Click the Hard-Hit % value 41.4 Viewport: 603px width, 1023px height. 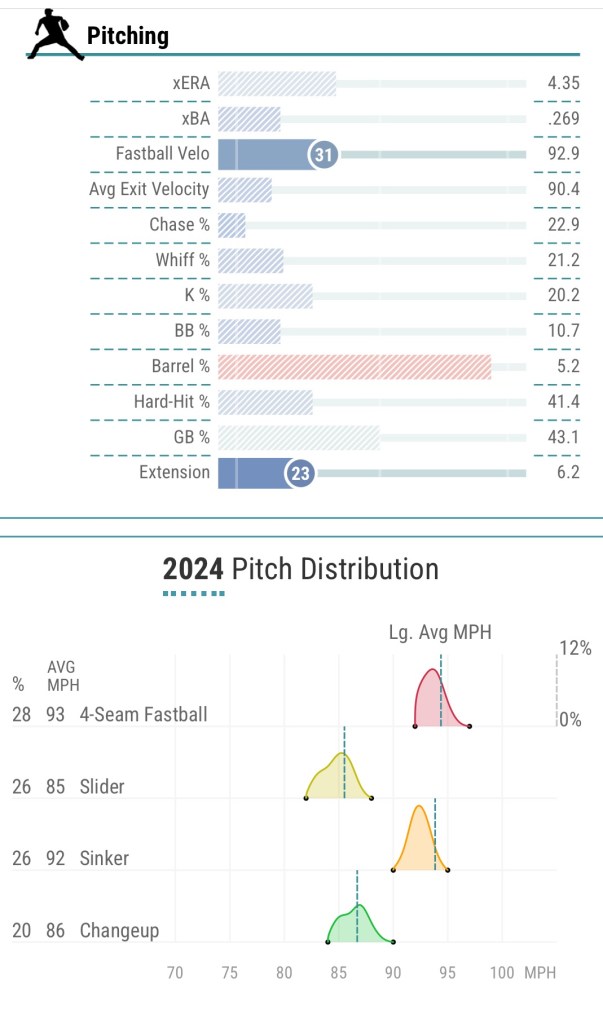pyautogui.click(x=563, y=402)
